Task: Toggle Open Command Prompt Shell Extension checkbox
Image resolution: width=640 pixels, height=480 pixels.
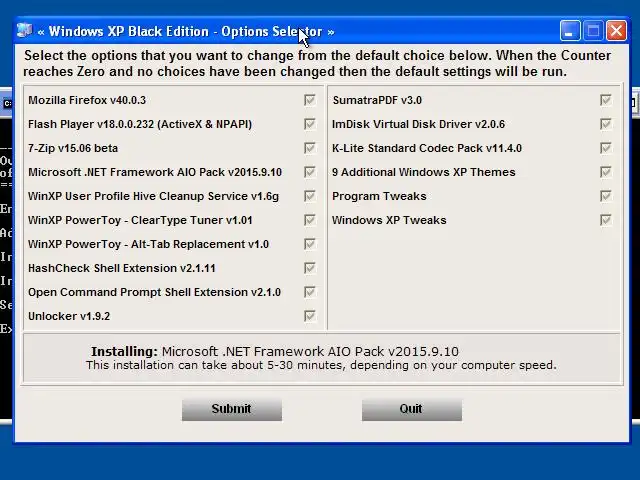Action: coord(310,292)
